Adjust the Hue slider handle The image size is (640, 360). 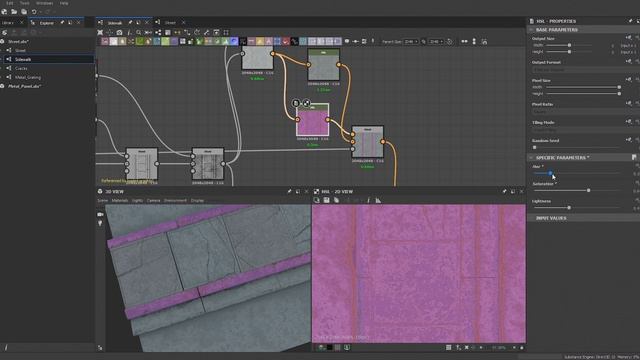pyautogui.click(x=550, y=173)
